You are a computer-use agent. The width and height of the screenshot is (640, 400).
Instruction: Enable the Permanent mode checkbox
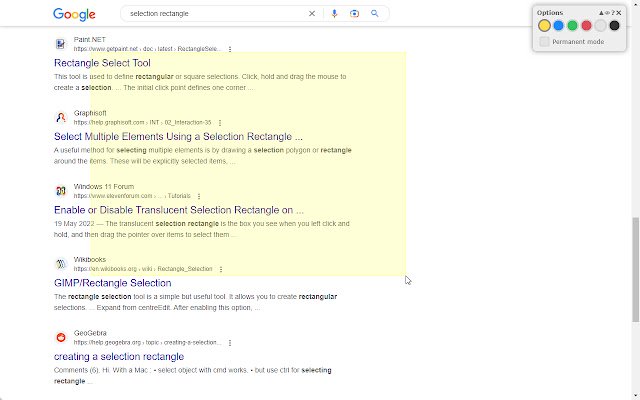tap(544, 41)
